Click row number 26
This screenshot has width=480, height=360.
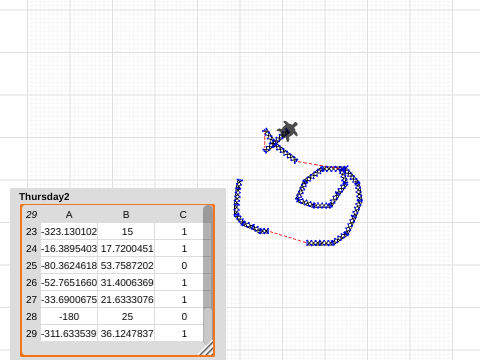tap(31, 283)
